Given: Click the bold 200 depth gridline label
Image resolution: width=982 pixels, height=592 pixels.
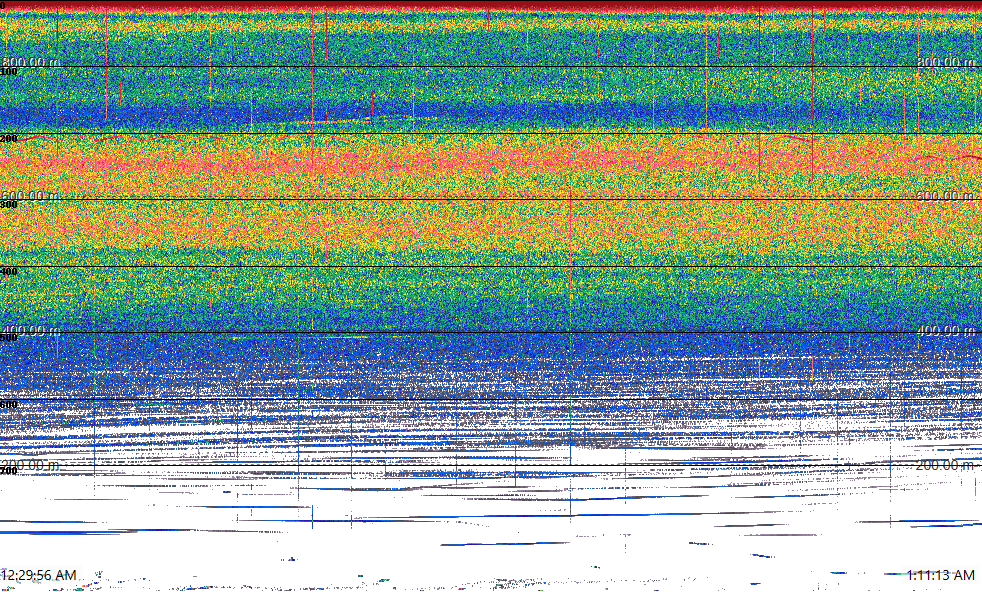Looking at the screenshot, I should pyautogui.click(x=9, y=138).
